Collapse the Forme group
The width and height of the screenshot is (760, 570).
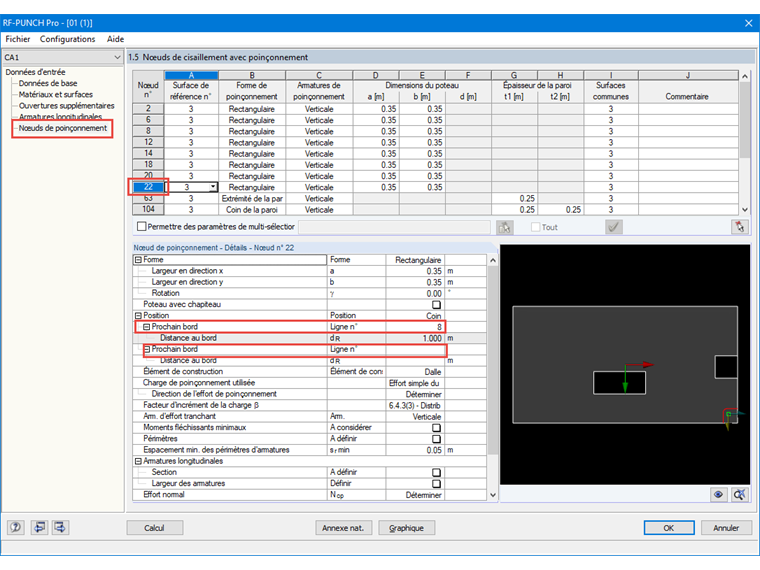[138, 260]
